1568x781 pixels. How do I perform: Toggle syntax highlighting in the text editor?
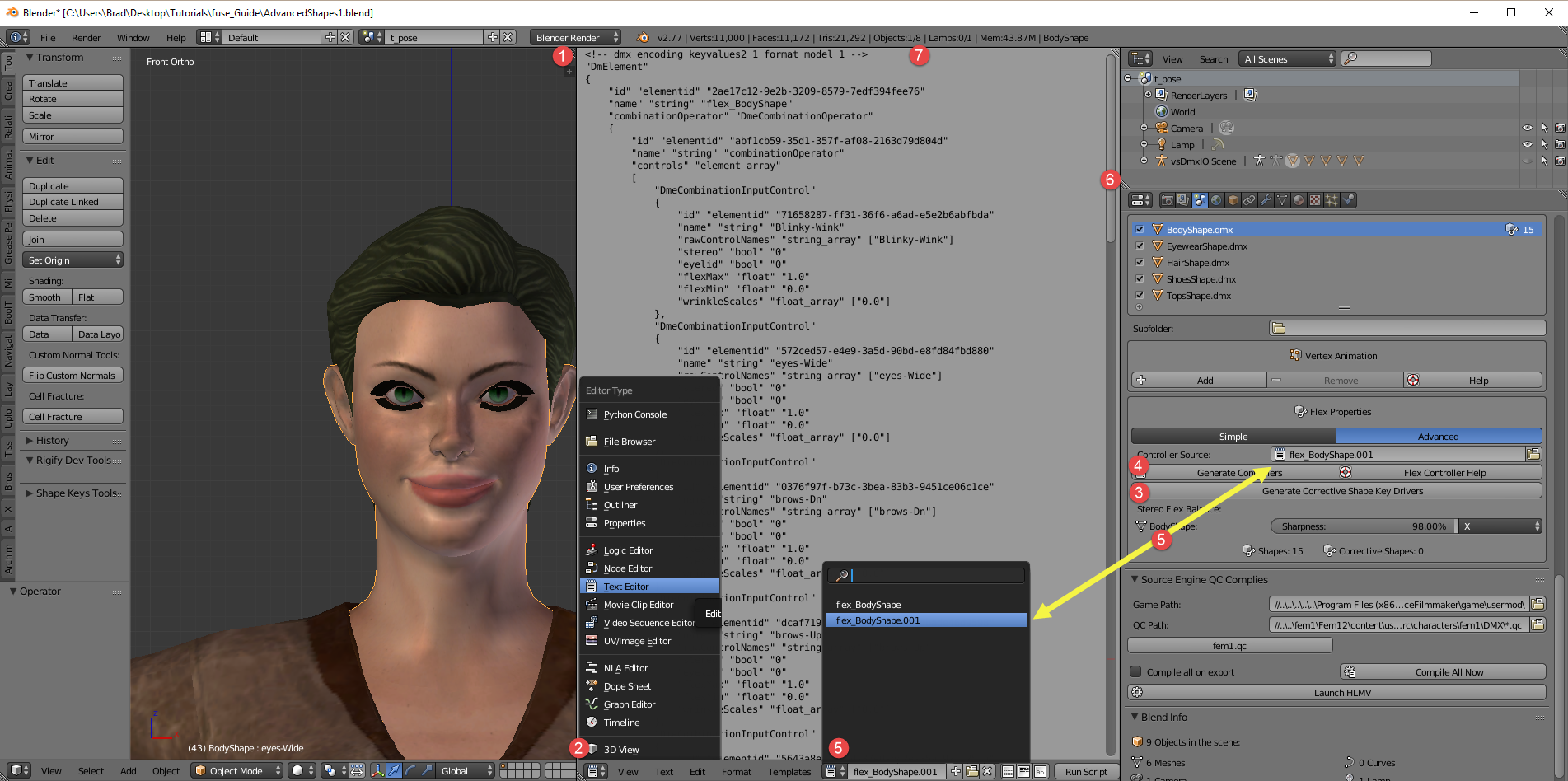[1040, 772]
